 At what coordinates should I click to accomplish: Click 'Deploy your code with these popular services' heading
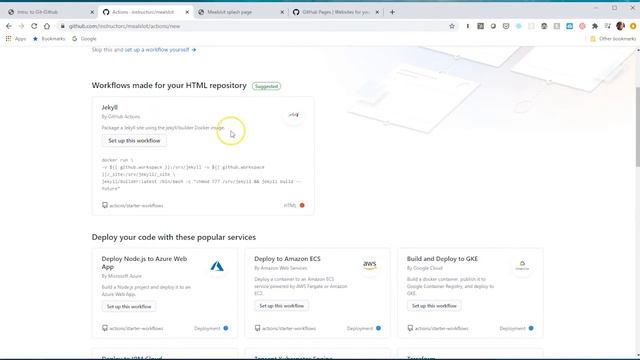tap(174, 237)
